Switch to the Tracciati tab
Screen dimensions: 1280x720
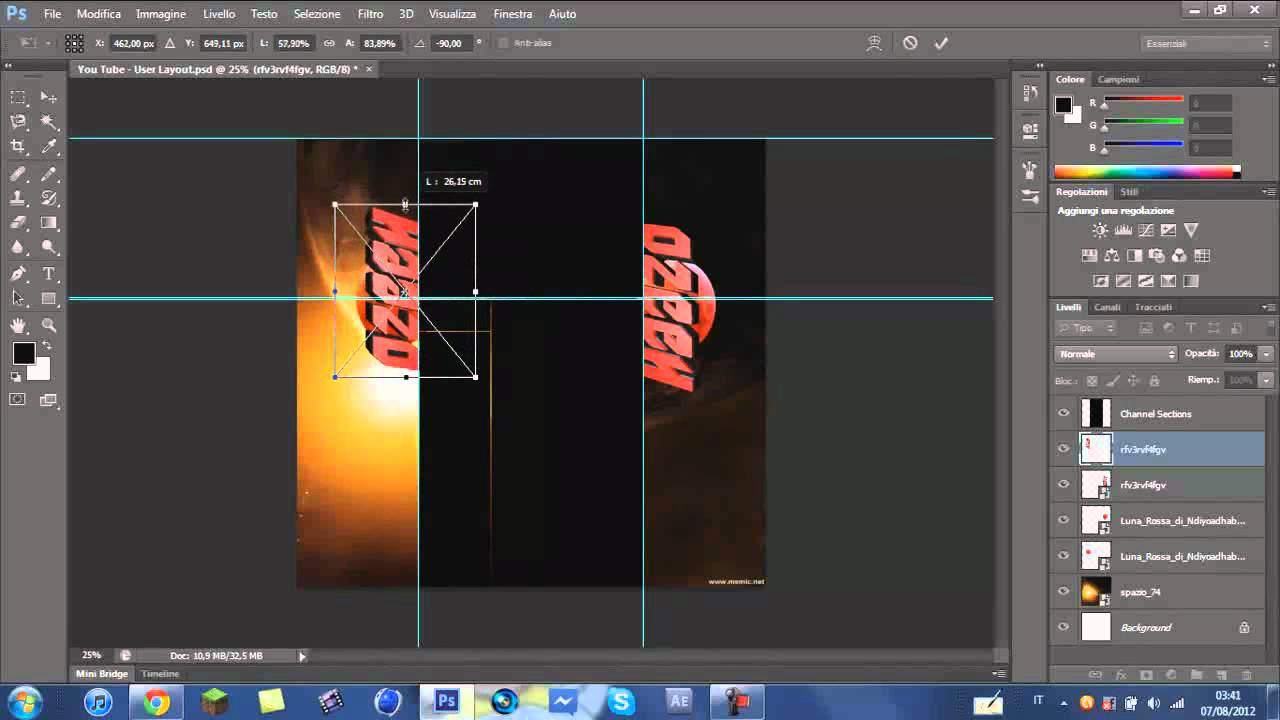1153,307
